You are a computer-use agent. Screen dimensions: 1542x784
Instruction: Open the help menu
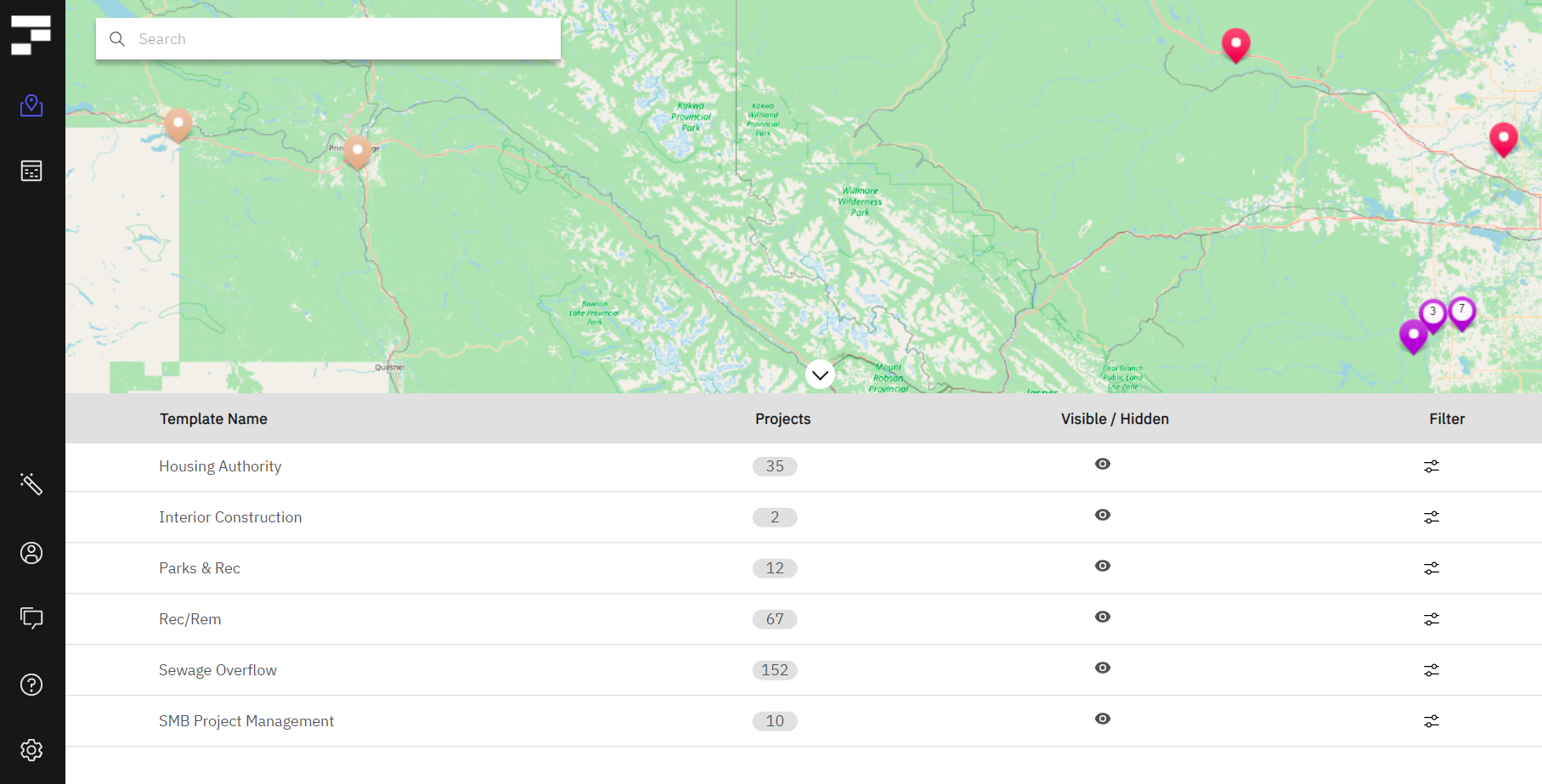(x=31, y=685)
